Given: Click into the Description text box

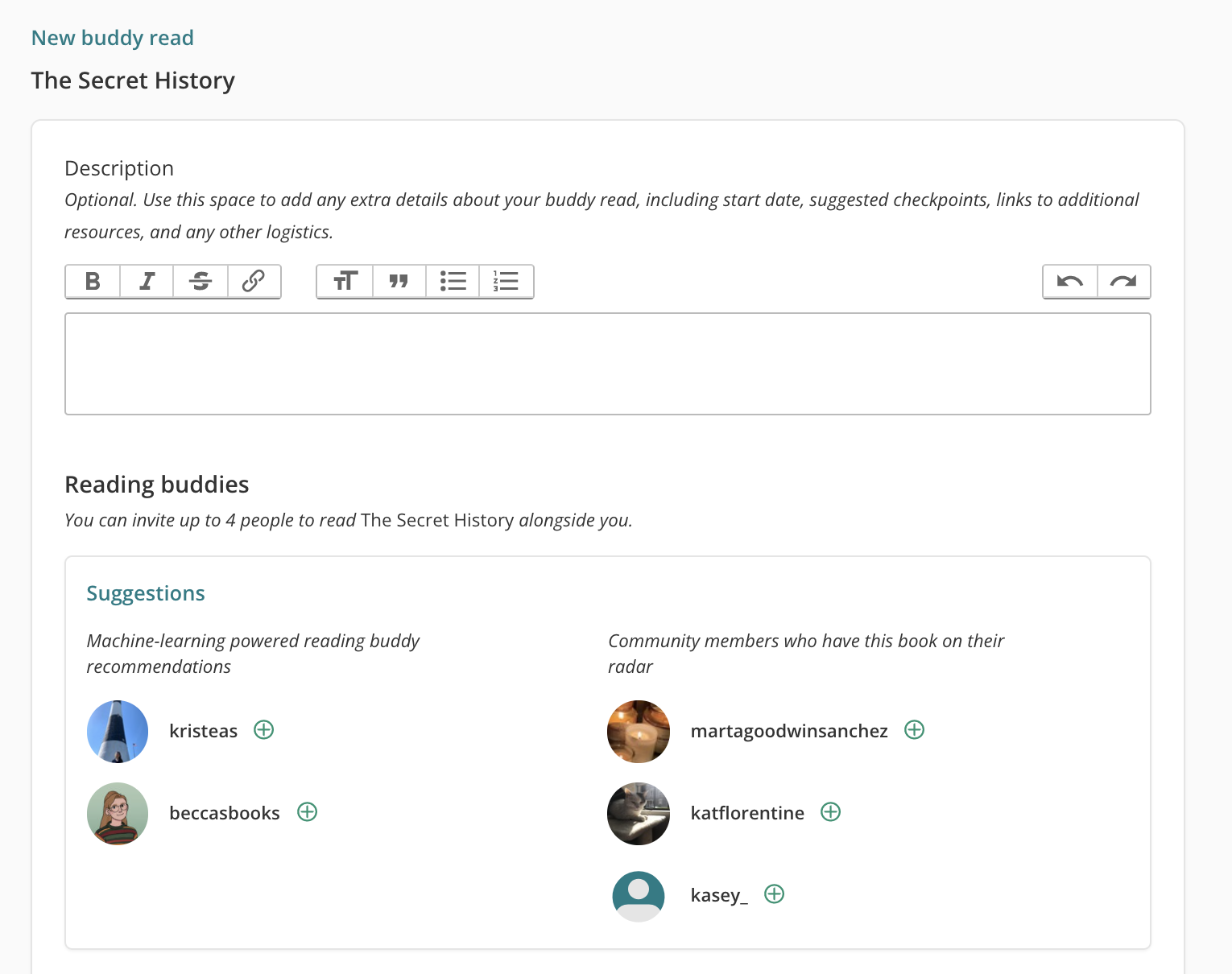Looking at the screenshot, I should point(607,364).
